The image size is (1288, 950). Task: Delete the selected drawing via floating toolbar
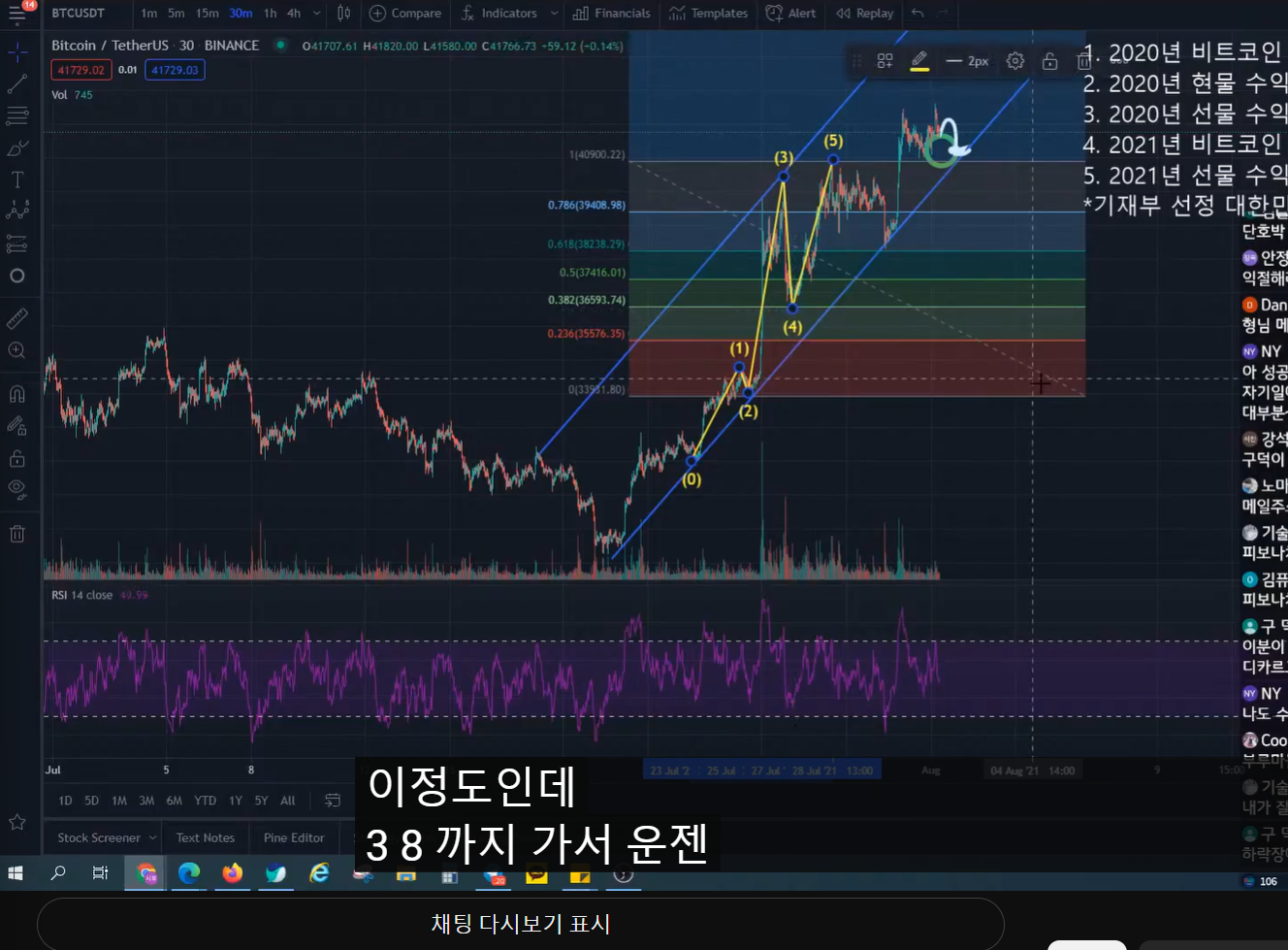point(1082,61)
